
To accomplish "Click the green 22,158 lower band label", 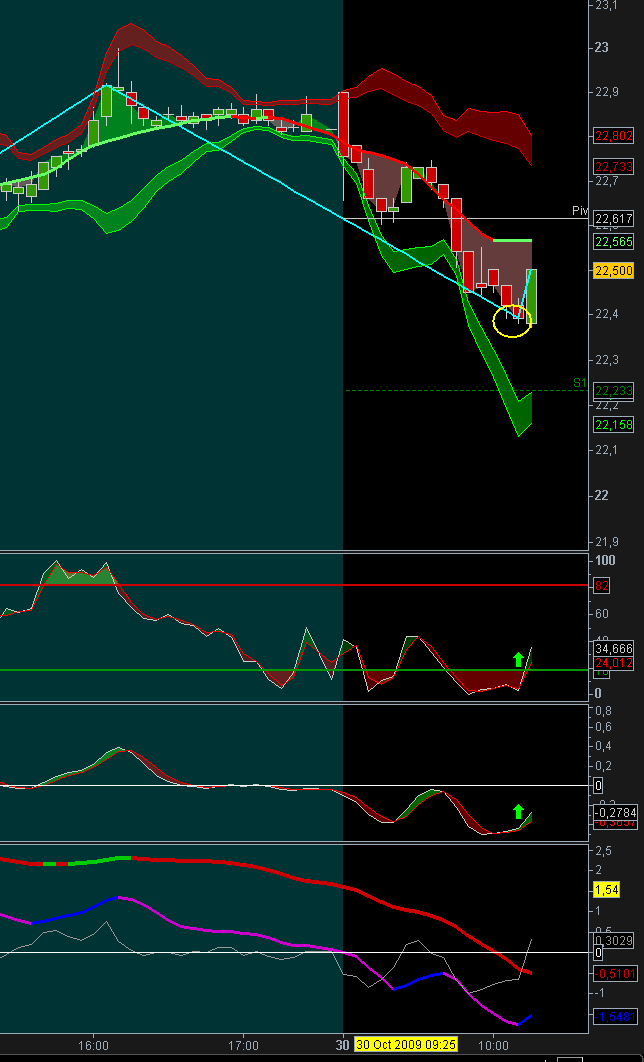I will coord(614,425).
